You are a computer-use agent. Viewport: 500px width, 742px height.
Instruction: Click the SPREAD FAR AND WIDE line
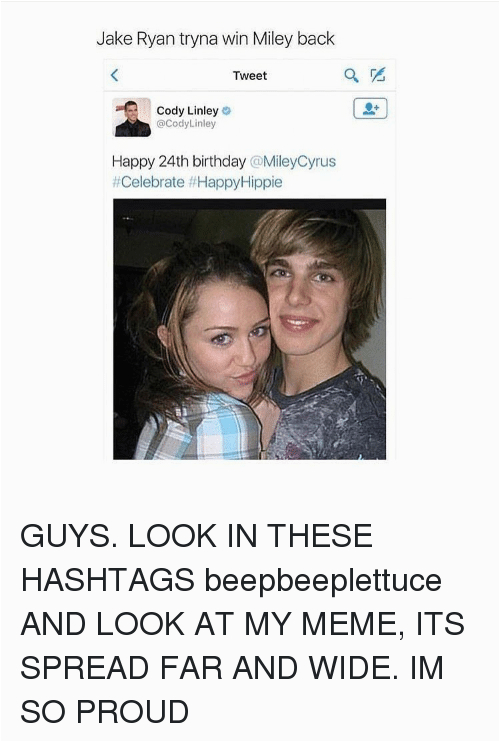click(x=232, y=668)
